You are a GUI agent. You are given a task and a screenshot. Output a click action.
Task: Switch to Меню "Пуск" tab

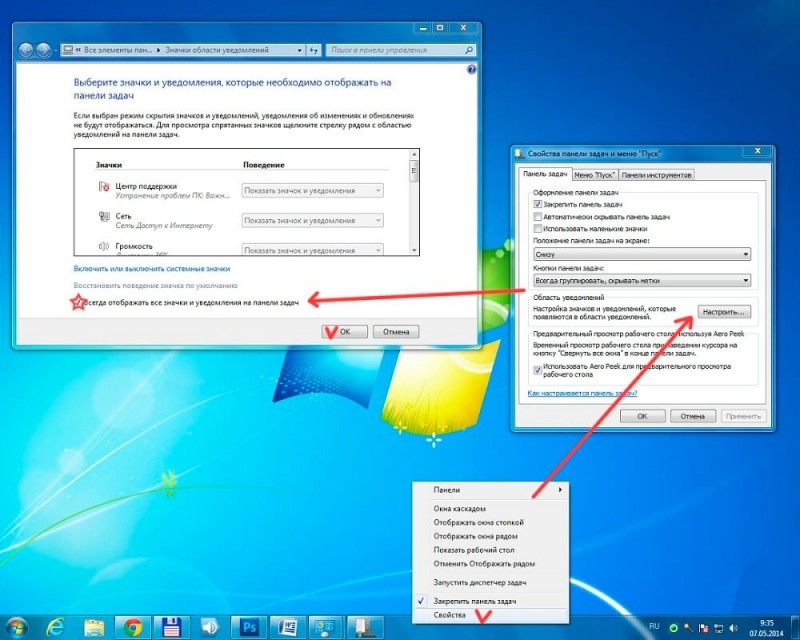point(594,175)
